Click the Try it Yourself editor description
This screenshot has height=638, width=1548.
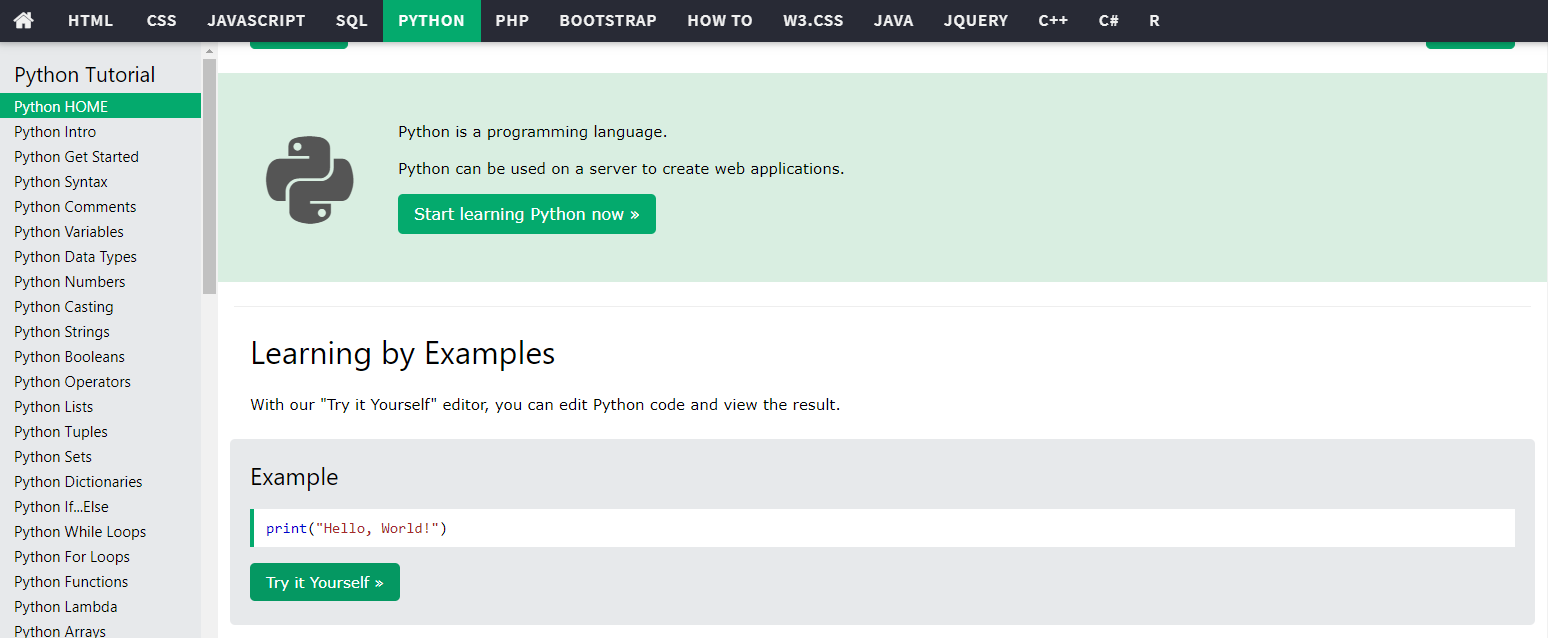[545, 405]
